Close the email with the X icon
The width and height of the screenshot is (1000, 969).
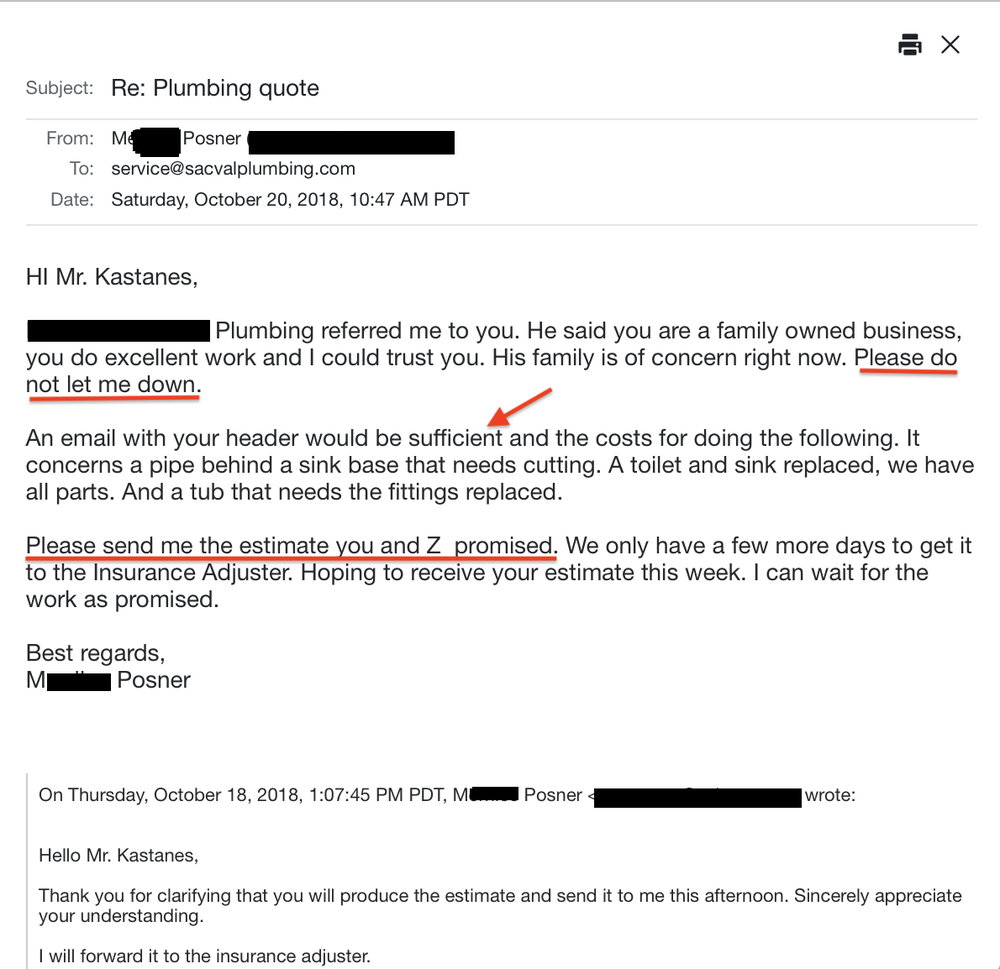(950, 45)
